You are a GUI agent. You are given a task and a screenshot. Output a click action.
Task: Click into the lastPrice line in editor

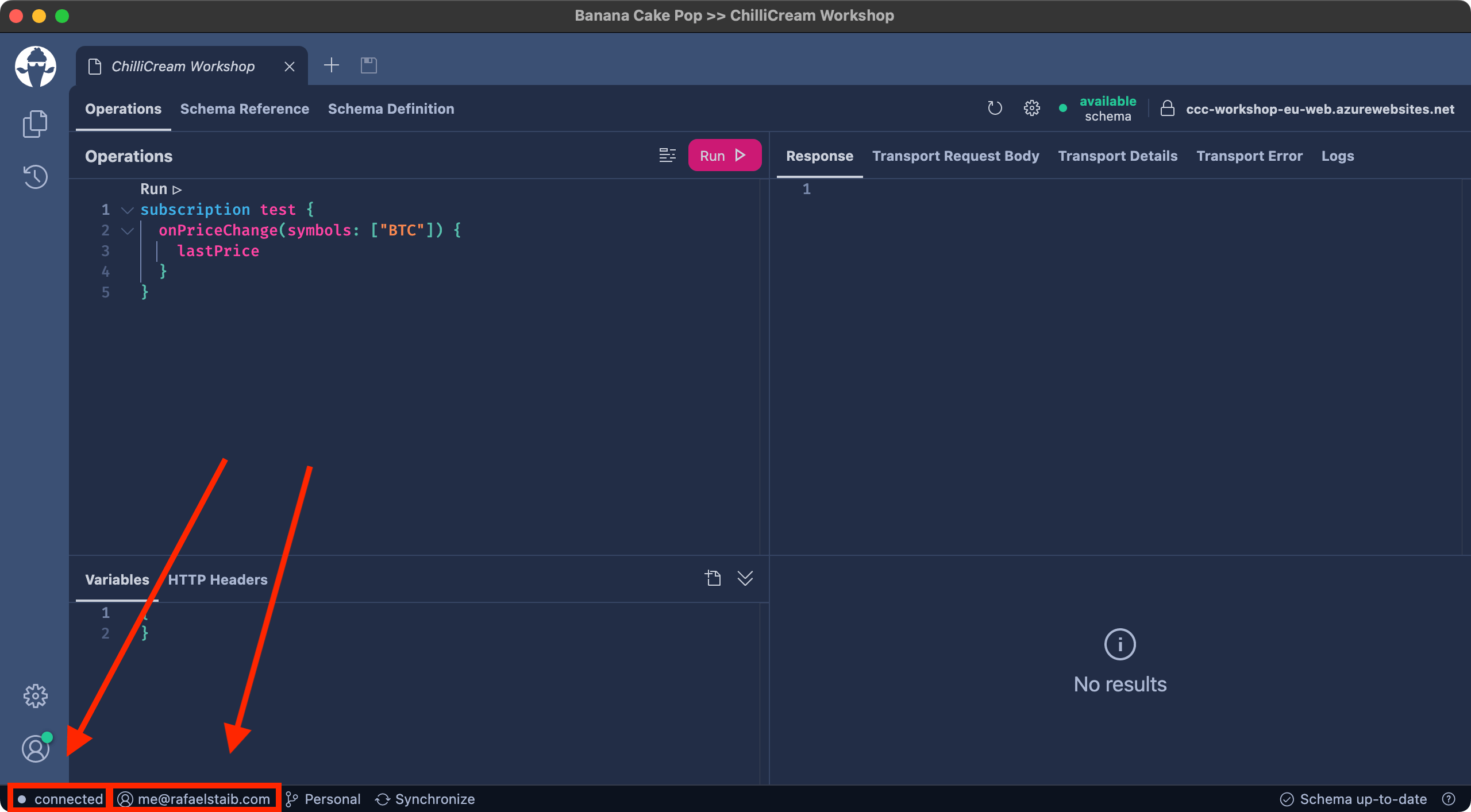pos(218,251)
